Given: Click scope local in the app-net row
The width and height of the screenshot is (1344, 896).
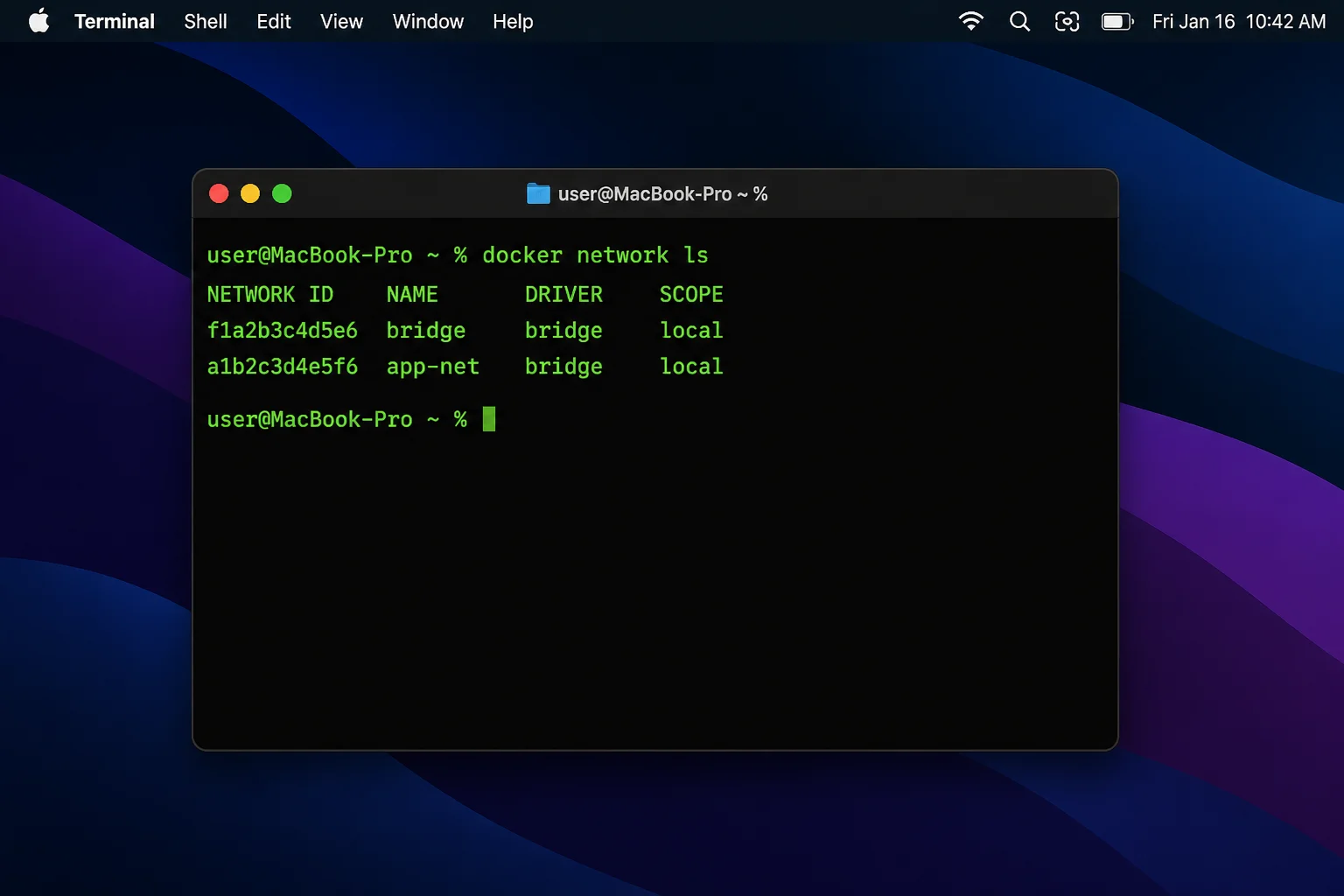Looking at the screenshot, I should click(691, 366).
